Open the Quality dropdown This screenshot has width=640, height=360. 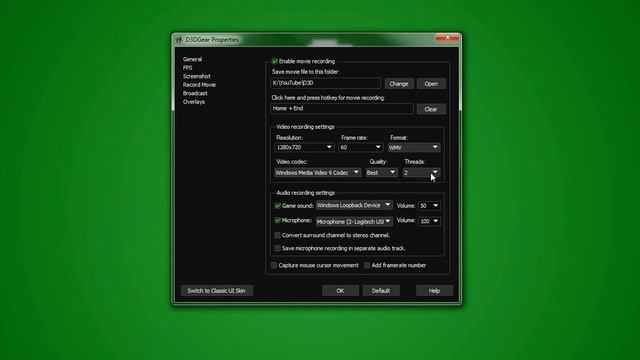tap(381, 173)
